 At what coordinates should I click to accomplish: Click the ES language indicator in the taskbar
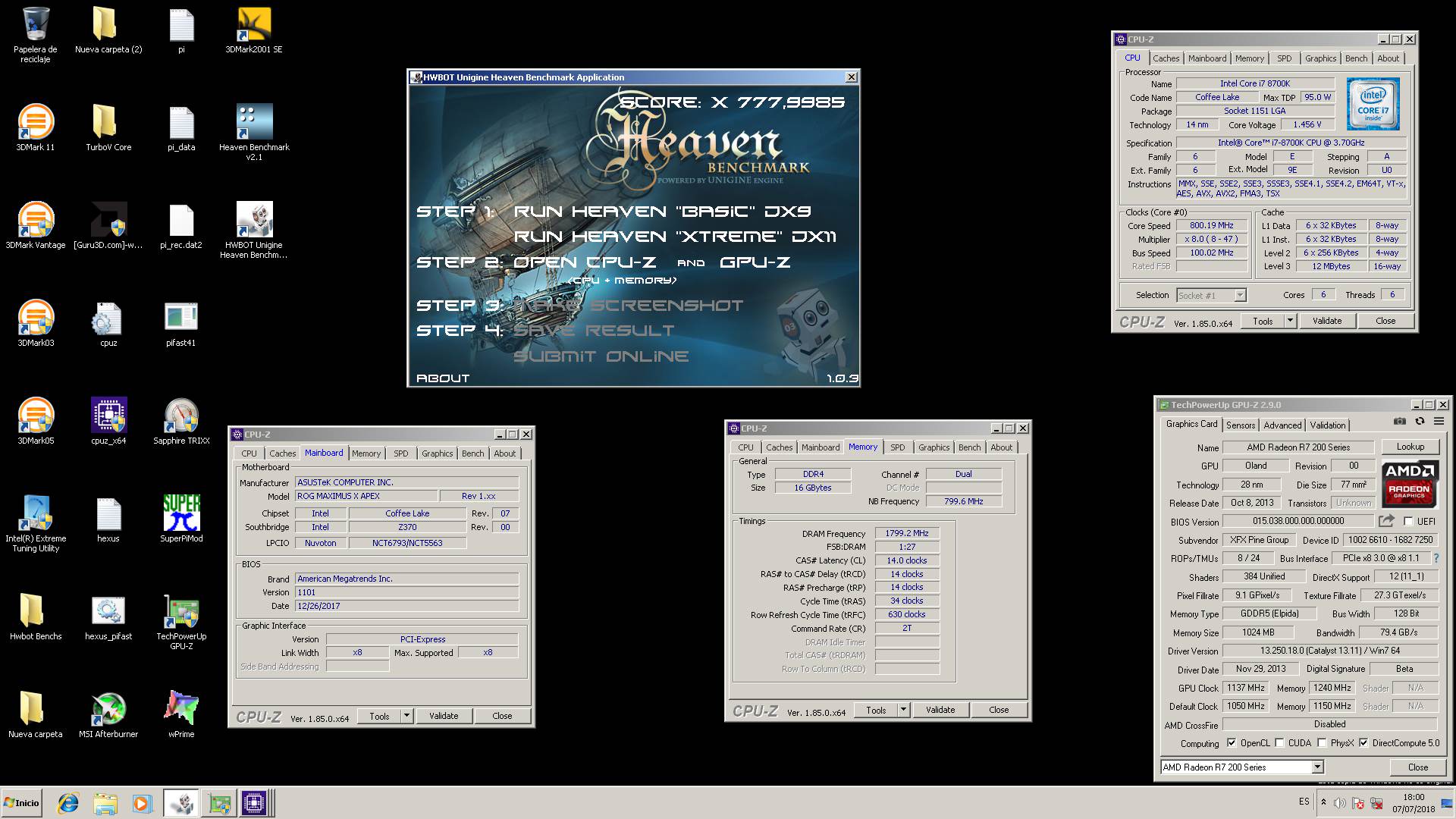(1304, 802)
